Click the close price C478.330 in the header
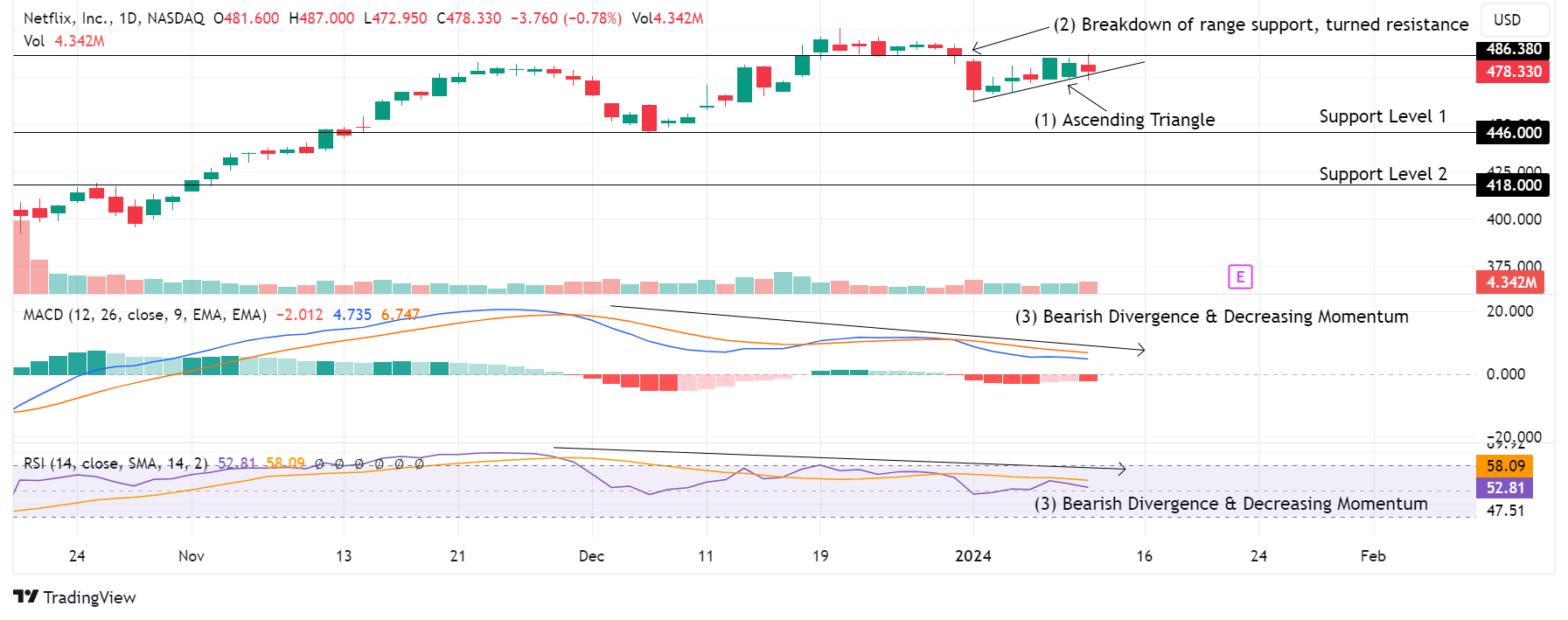The height and width of the screenshot is (620, 1568). (x=469, y=18)
